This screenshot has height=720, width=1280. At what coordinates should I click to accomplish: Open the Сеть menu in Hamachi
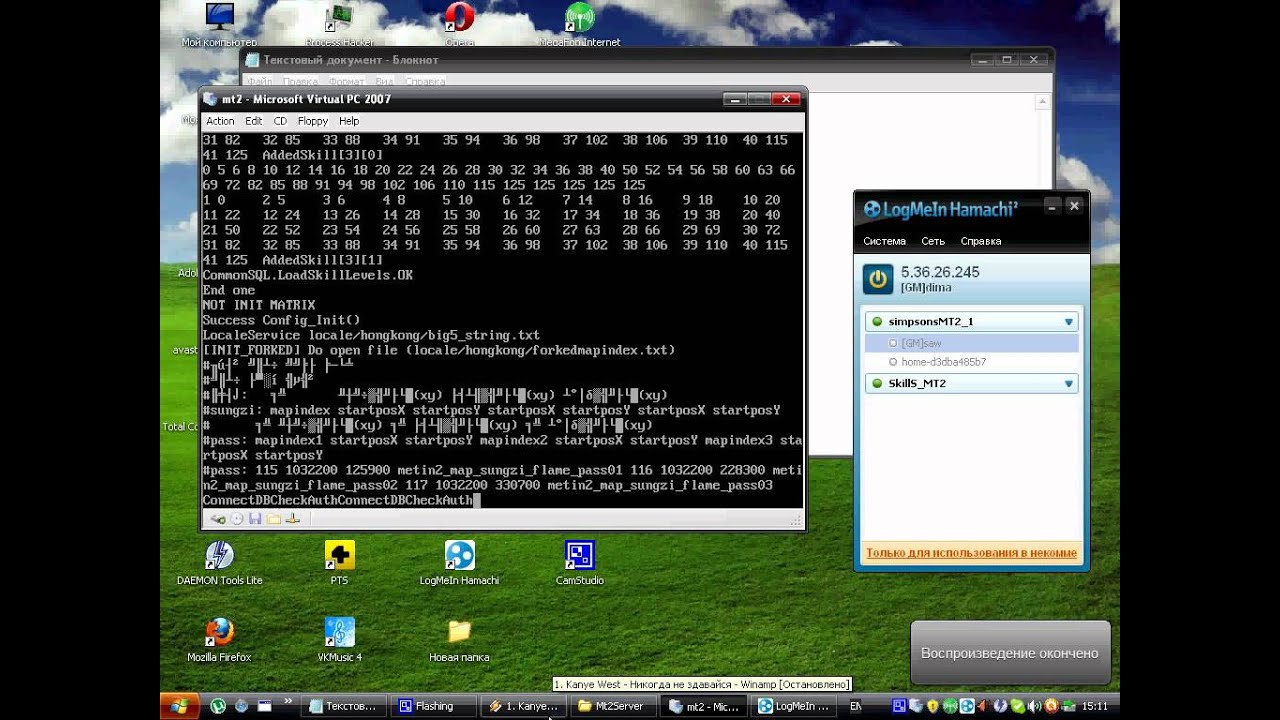pos(933,241)
